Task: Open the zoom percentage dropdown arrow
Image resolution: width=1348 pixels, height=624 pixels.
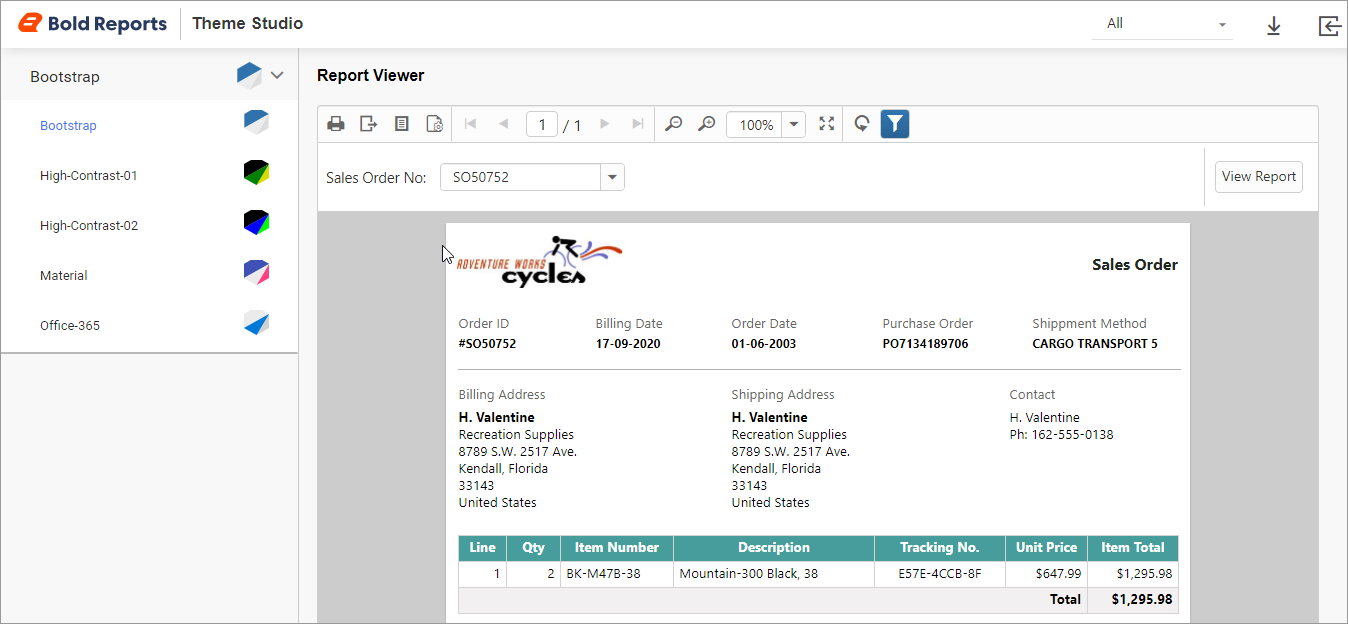Action: click(x=794, y=125)
